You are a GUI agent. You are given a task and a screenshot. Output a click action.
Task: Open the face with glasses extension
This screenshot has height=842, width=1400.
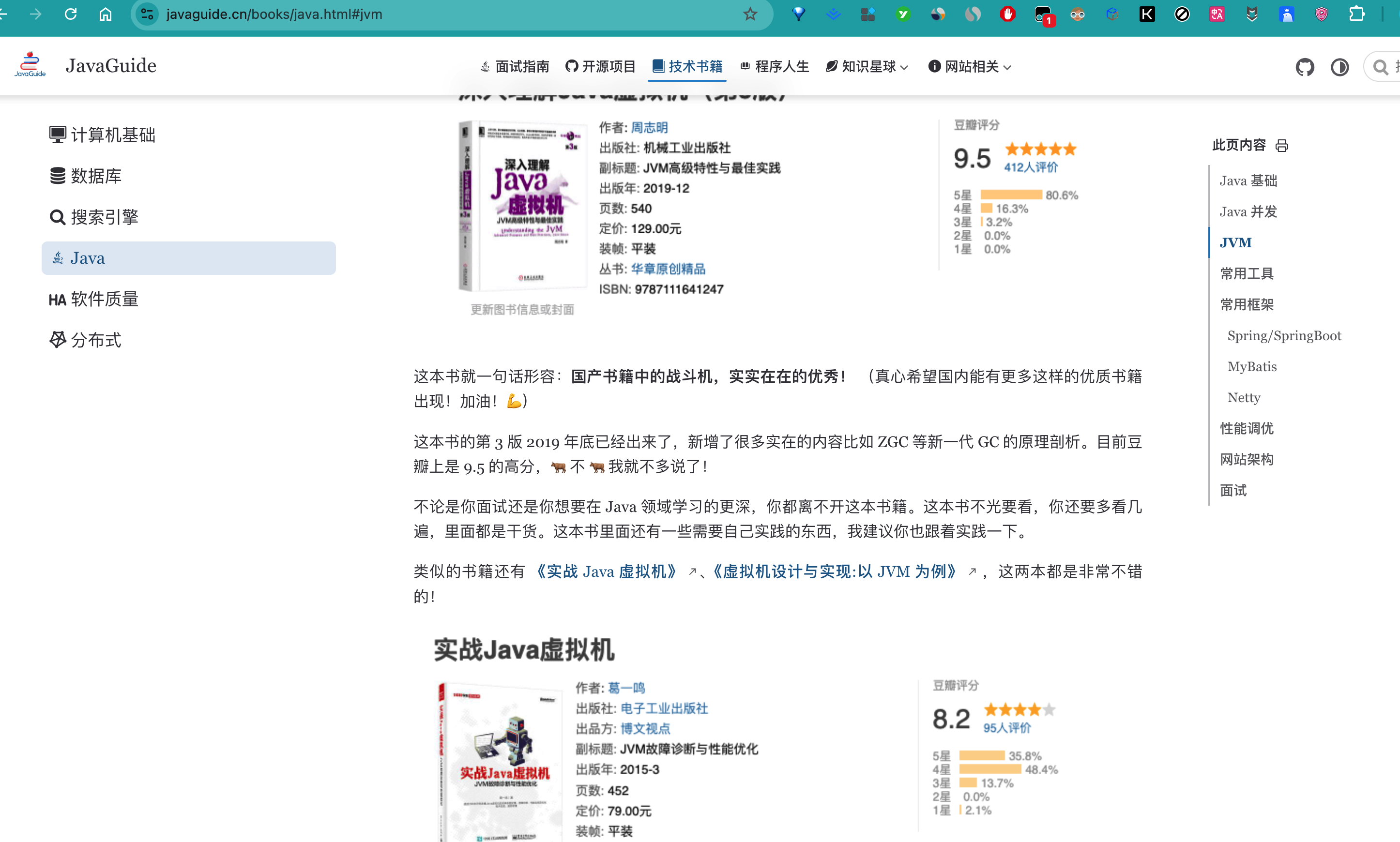tap(1077, 14)
